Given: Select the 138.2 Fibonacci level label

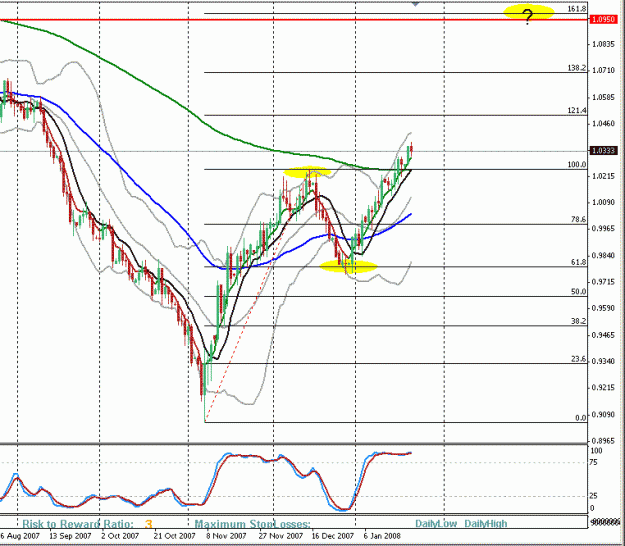Looking at the screenshot, I should [577, 68].
